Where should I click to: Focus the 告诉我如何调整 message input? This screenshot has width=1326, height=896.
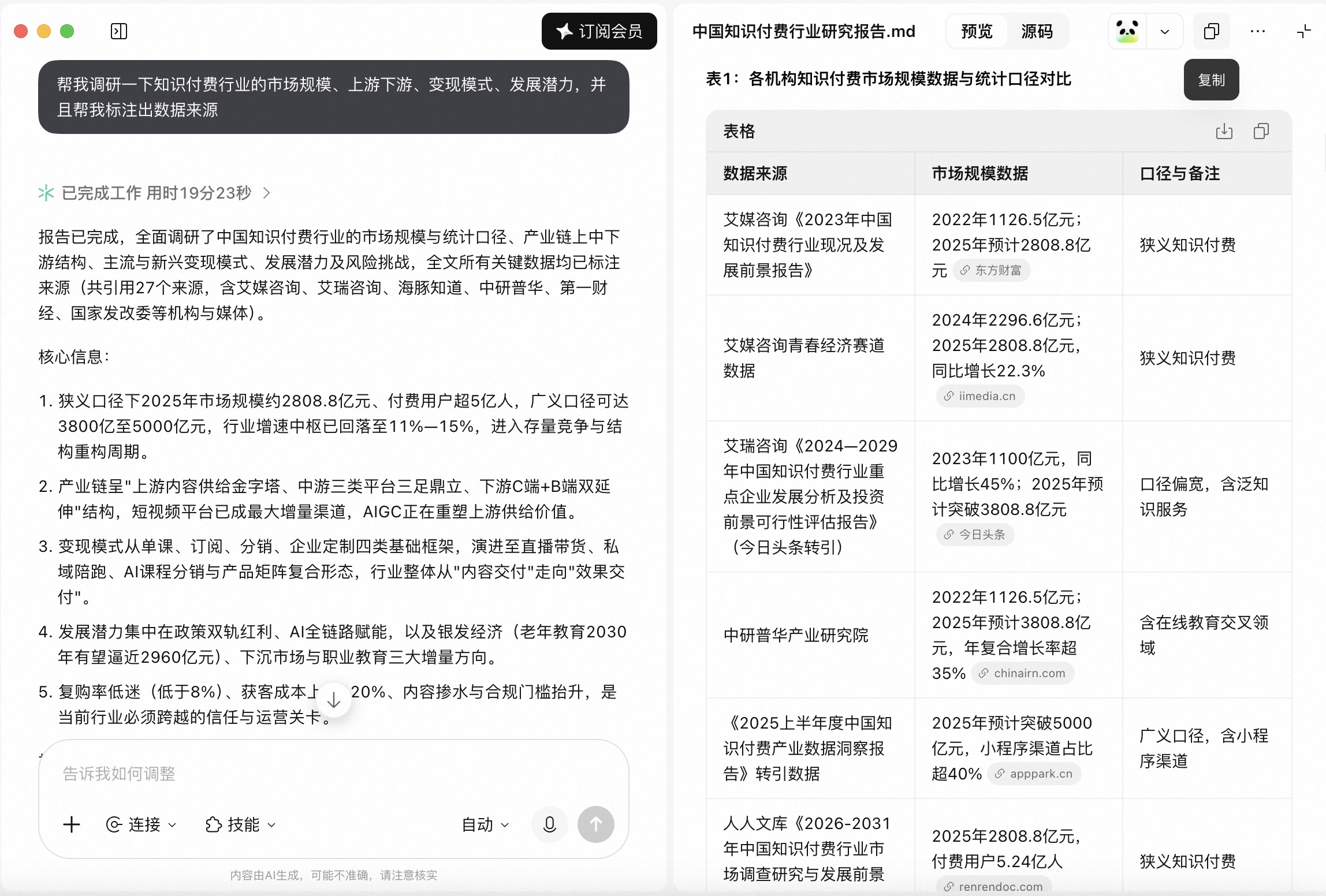point(334,774)
